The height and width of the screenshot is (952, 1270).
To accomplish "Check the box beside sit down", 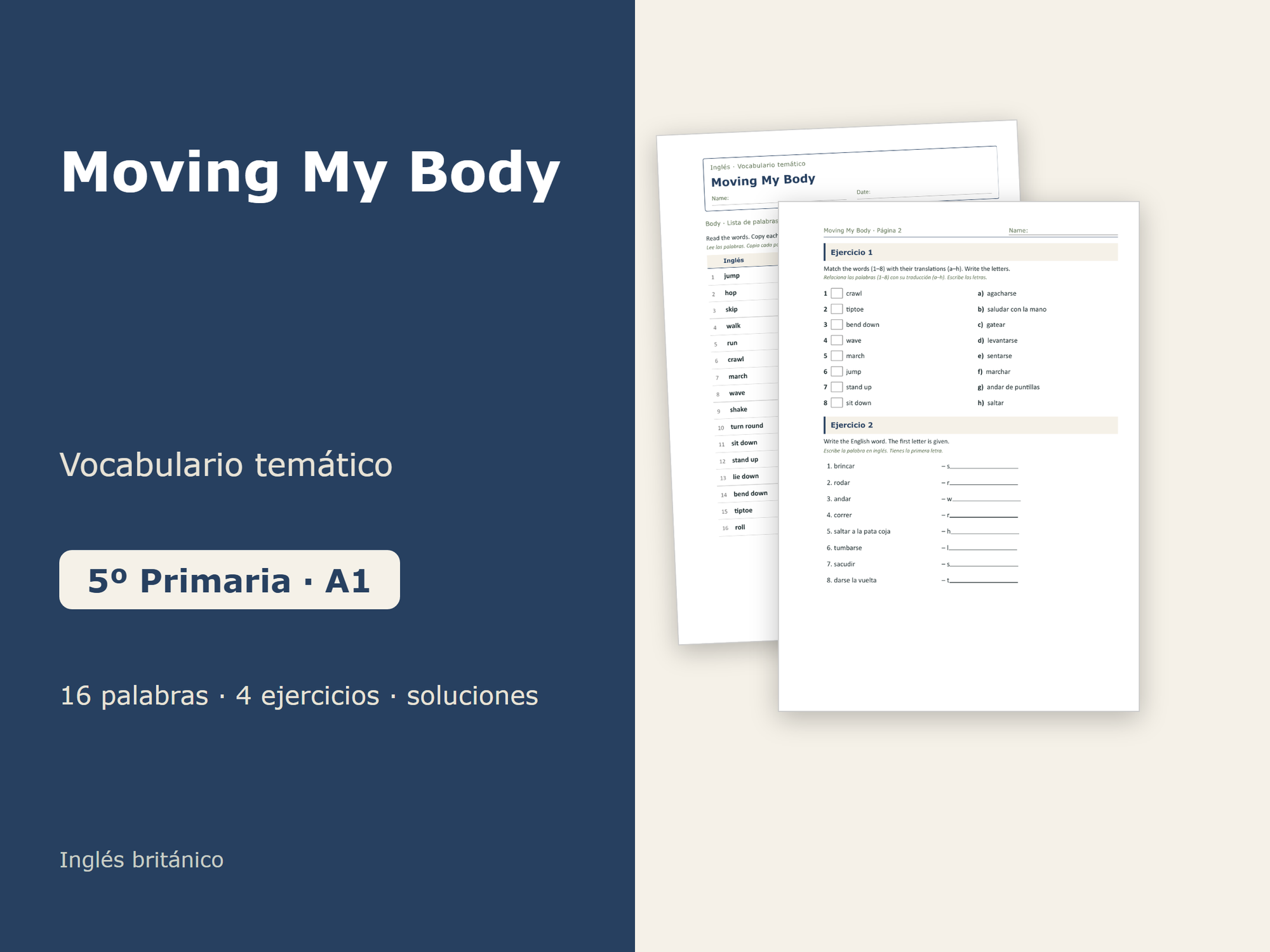I will tap(837, 403).
